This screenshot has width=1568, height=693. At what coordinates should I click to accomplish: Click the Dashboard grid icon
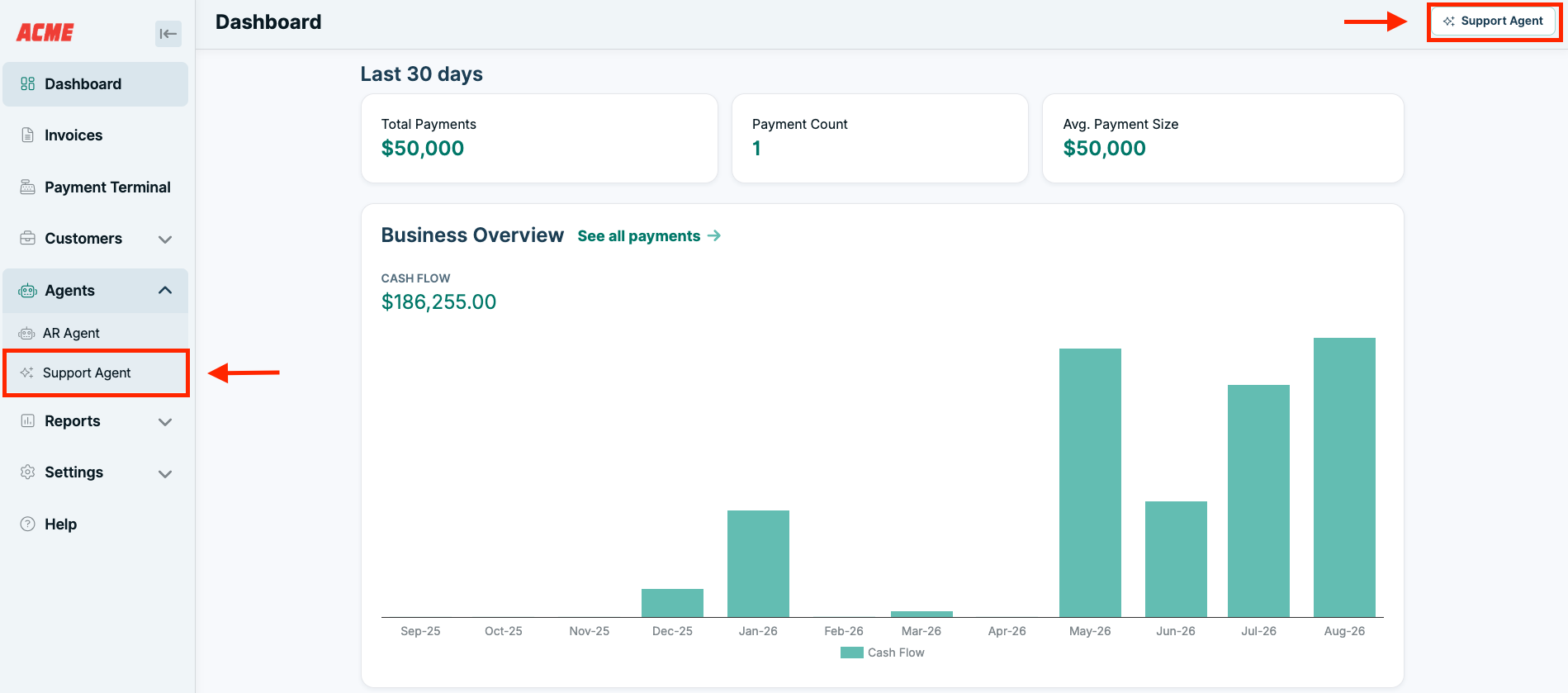[28, 83]
